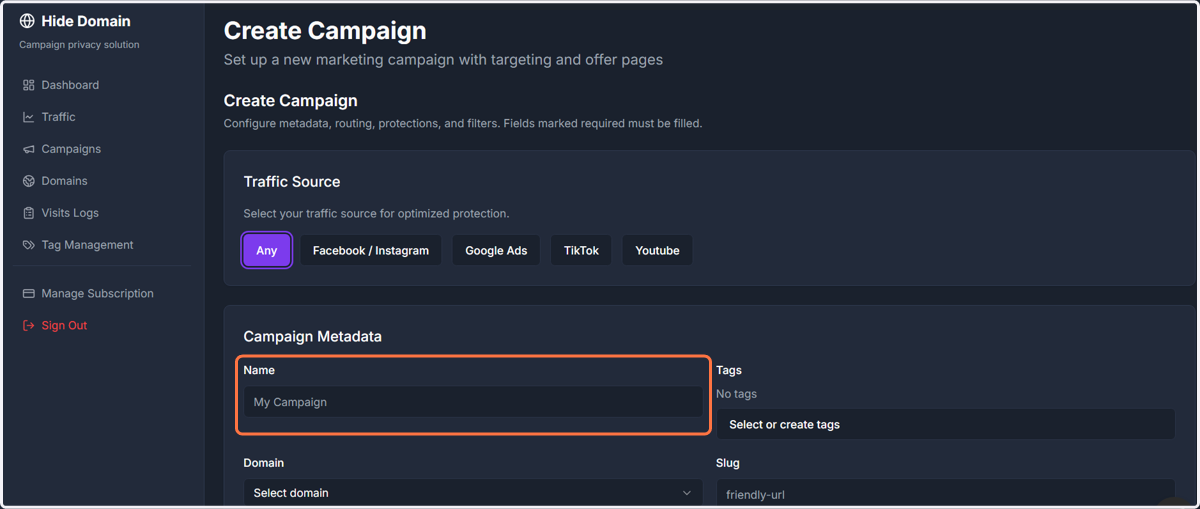Click the Hide Domain brand title
The width and height of the screenshot is (1200, 509).
pos(86,21)
